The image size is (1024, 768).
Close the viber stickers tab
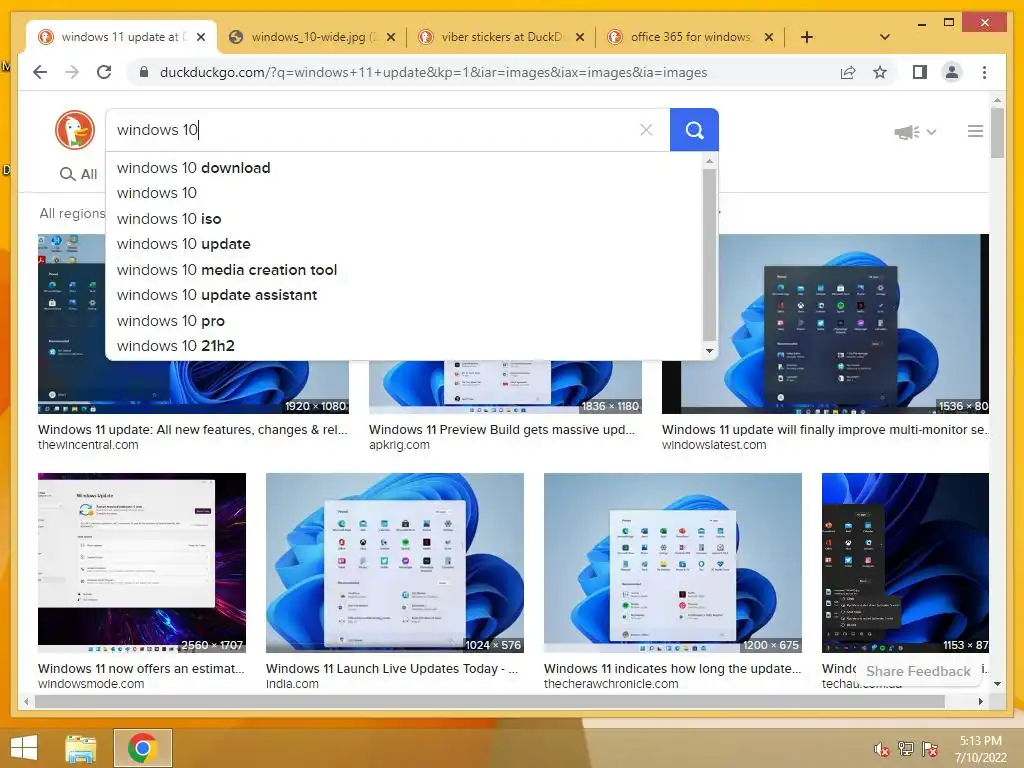click(x=579, y=37)
